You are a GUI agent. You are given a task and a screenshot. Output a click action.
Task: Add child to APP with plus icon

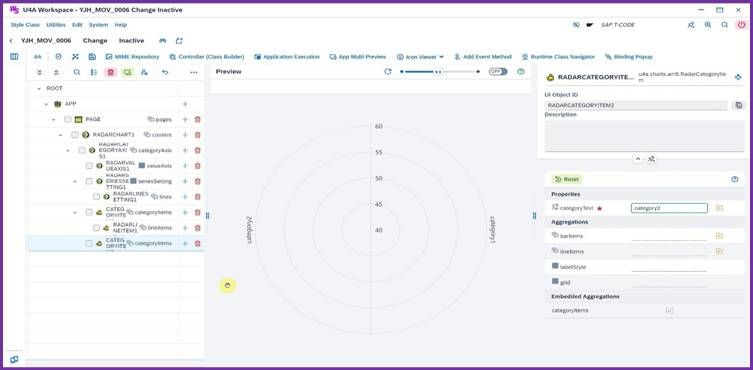point(185,104)
